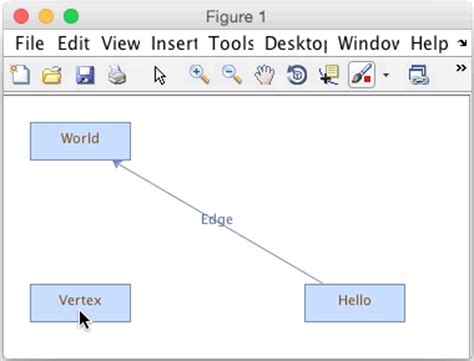Expand hidden toolbar items with chevron
Screen dimensions: 474x361
[461, 68]
